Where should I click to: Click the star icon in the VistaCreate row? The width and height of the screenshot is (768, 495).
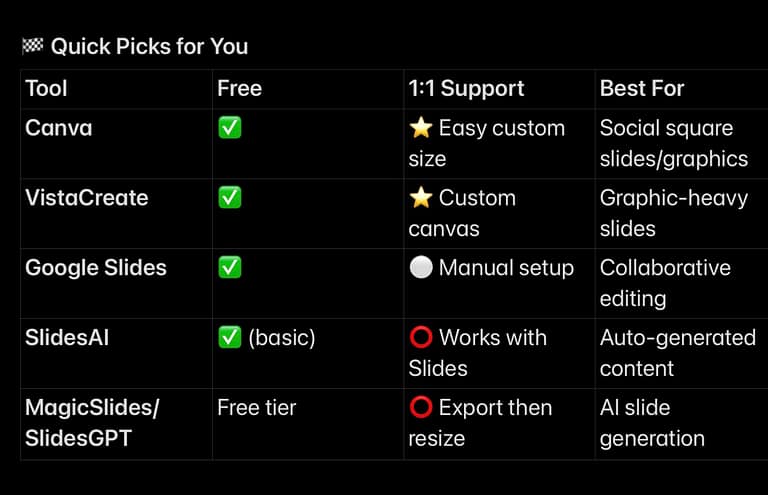click(x=420, y=198)
